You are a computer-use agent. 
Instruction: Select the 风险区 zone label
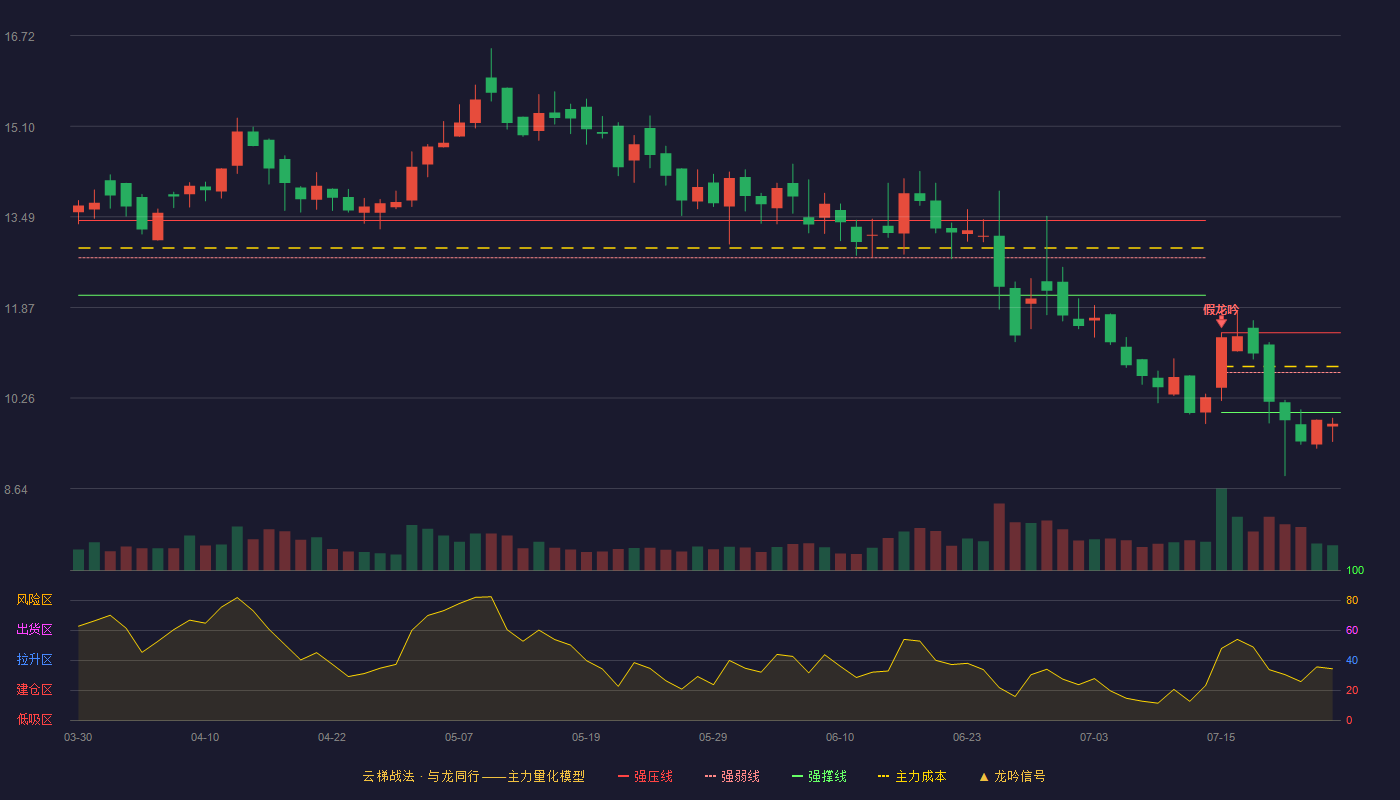tap(34, 600)
